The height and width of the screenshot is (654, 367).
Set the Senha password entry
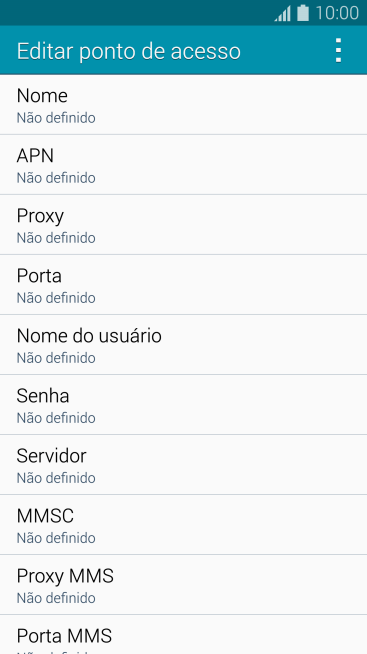tap(184, 405)
